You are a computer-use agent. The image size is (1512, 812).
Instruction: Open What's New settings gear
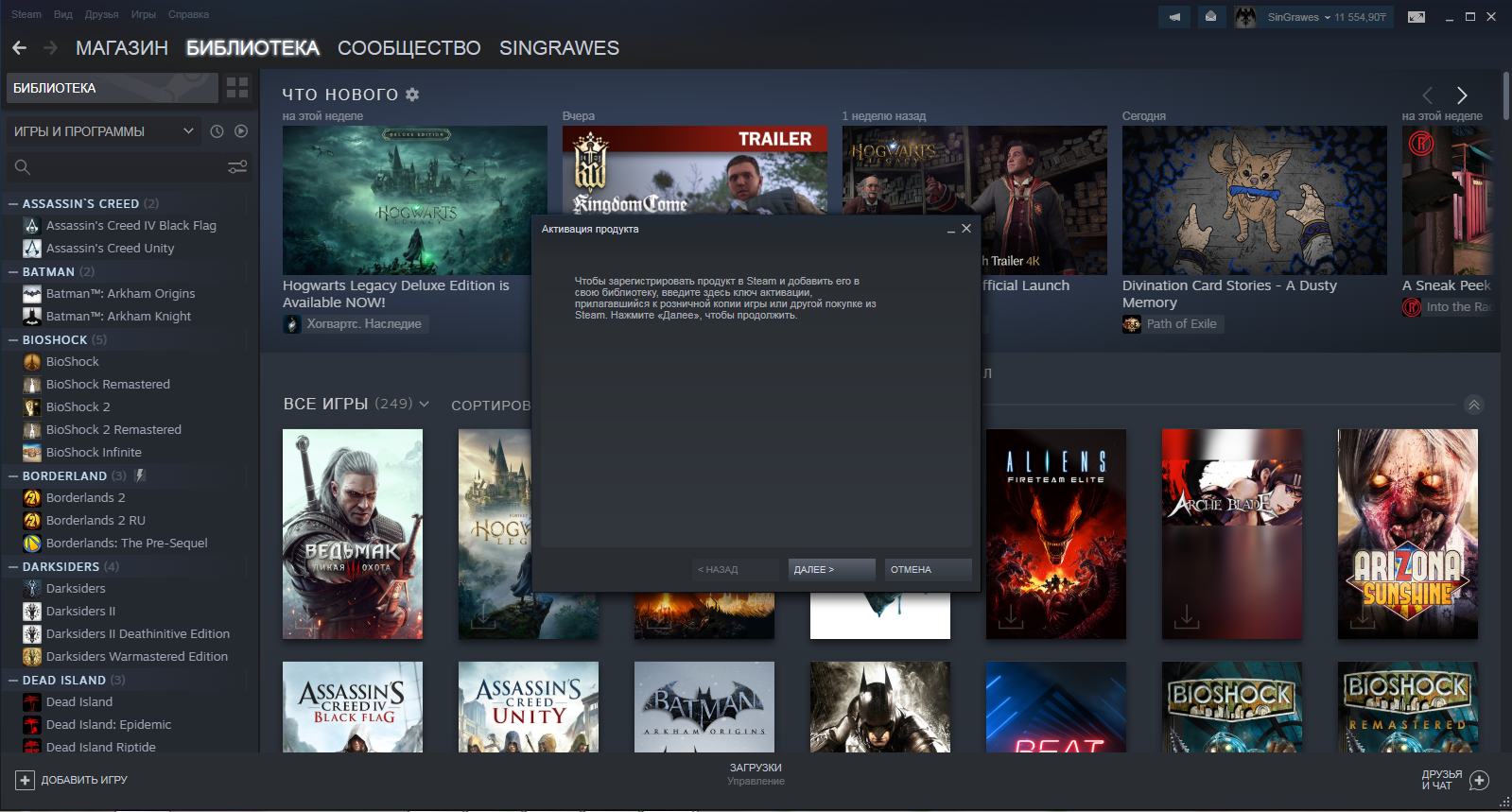(x=412, y=95)
